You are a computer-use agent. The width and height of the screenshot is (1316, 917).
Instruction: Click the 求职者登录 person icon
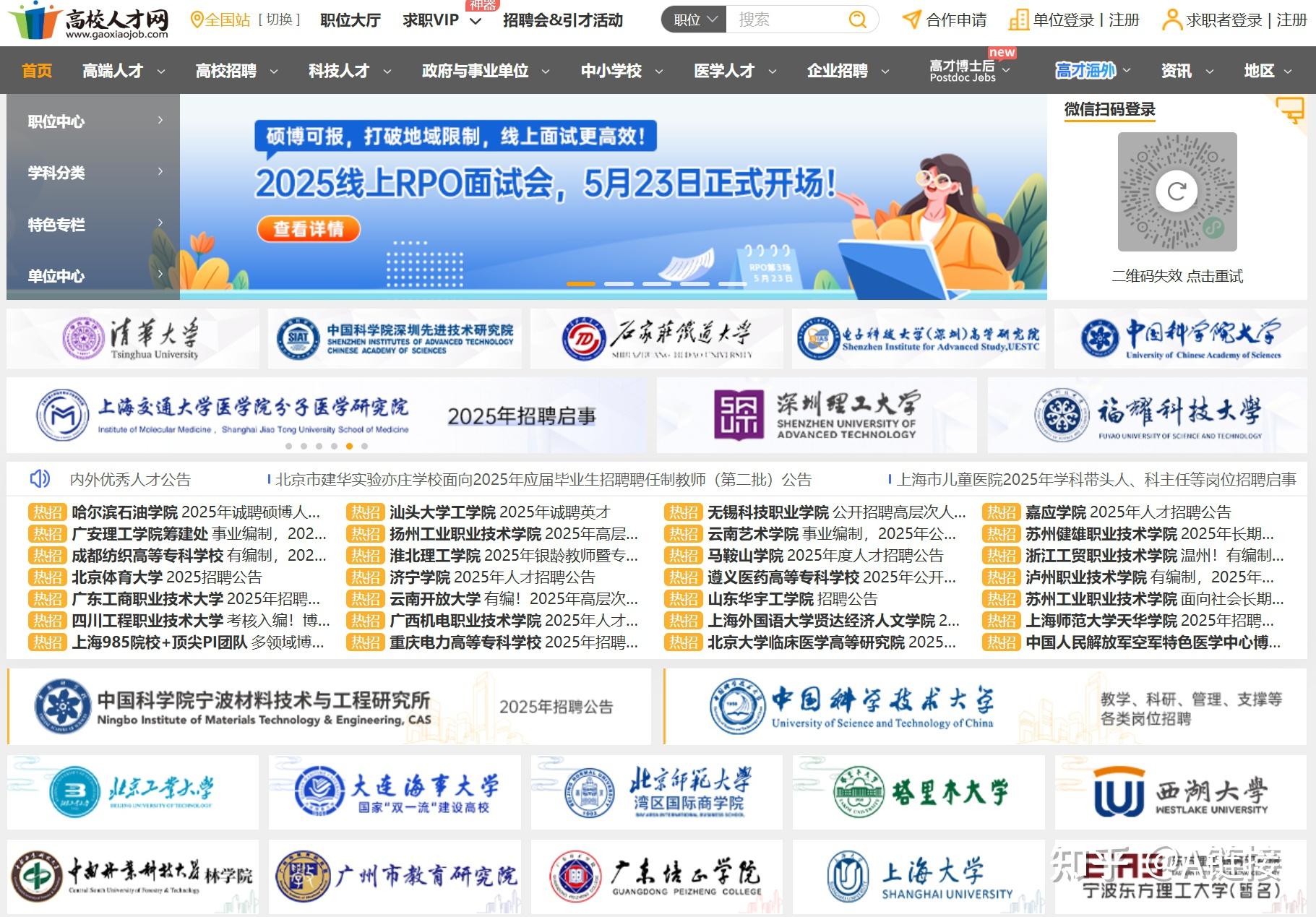pos(1171,20)
